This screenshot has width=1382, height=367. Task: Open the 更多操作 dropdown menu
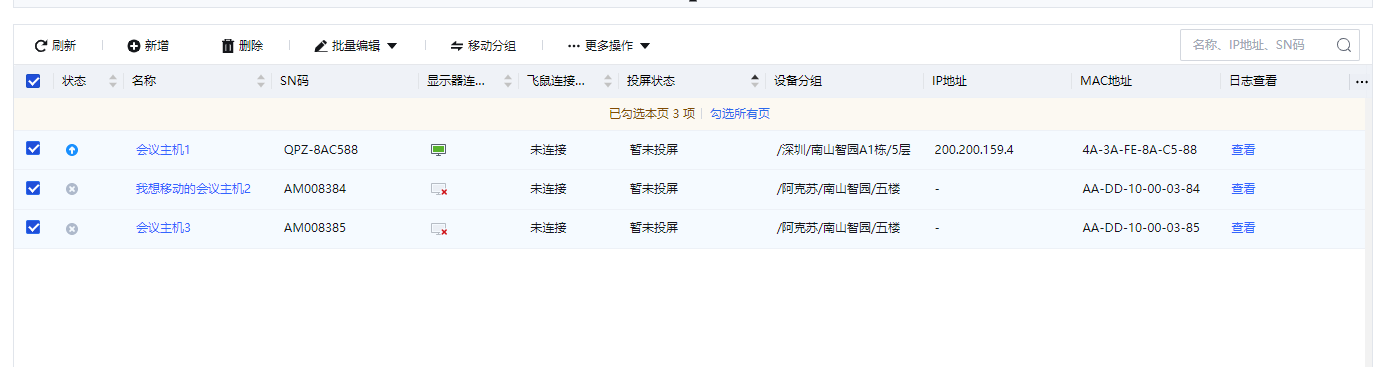point(609,46)
